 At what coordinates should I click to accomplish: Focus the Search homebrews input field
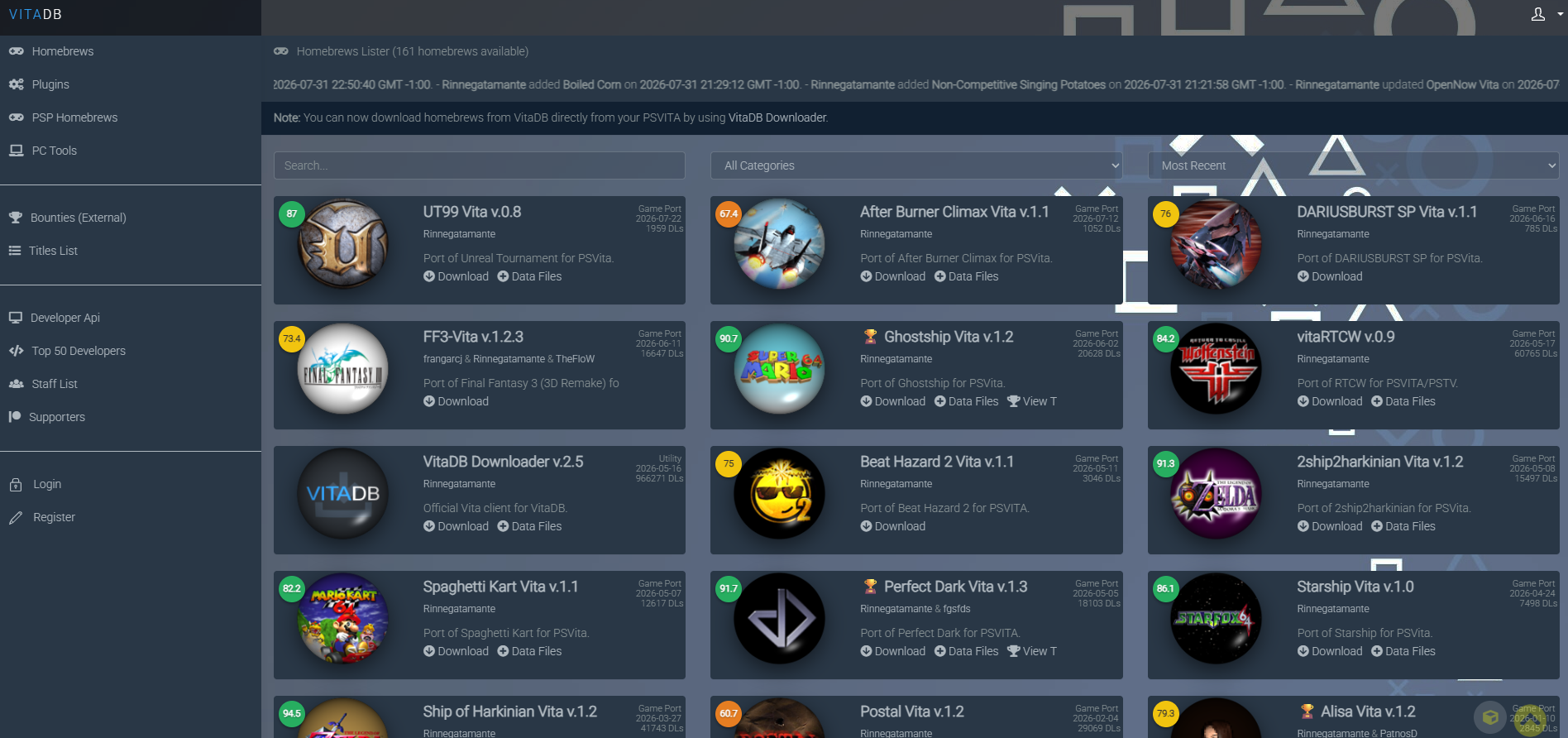click(x=480, y=165)
